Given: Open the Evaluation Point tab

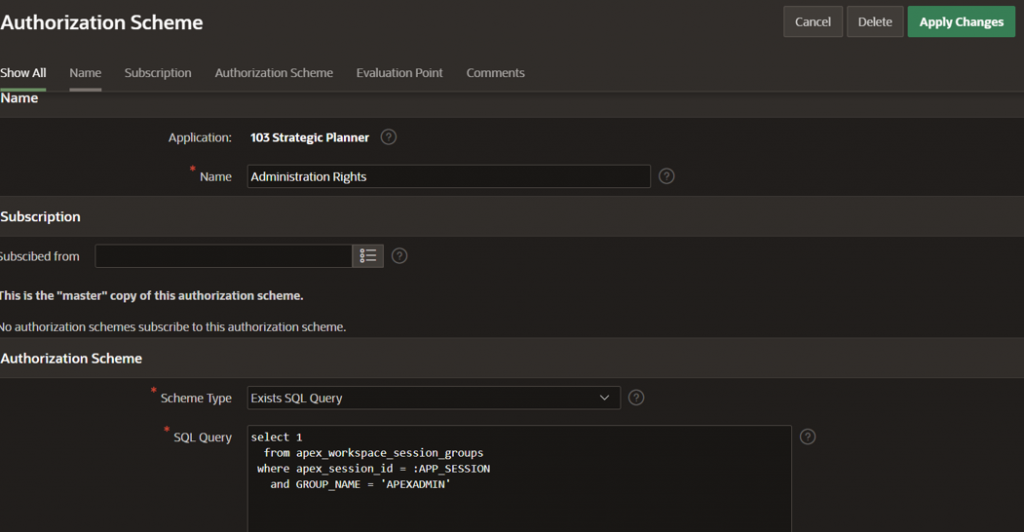Looking at the screenshot, I should click(399, 73).
